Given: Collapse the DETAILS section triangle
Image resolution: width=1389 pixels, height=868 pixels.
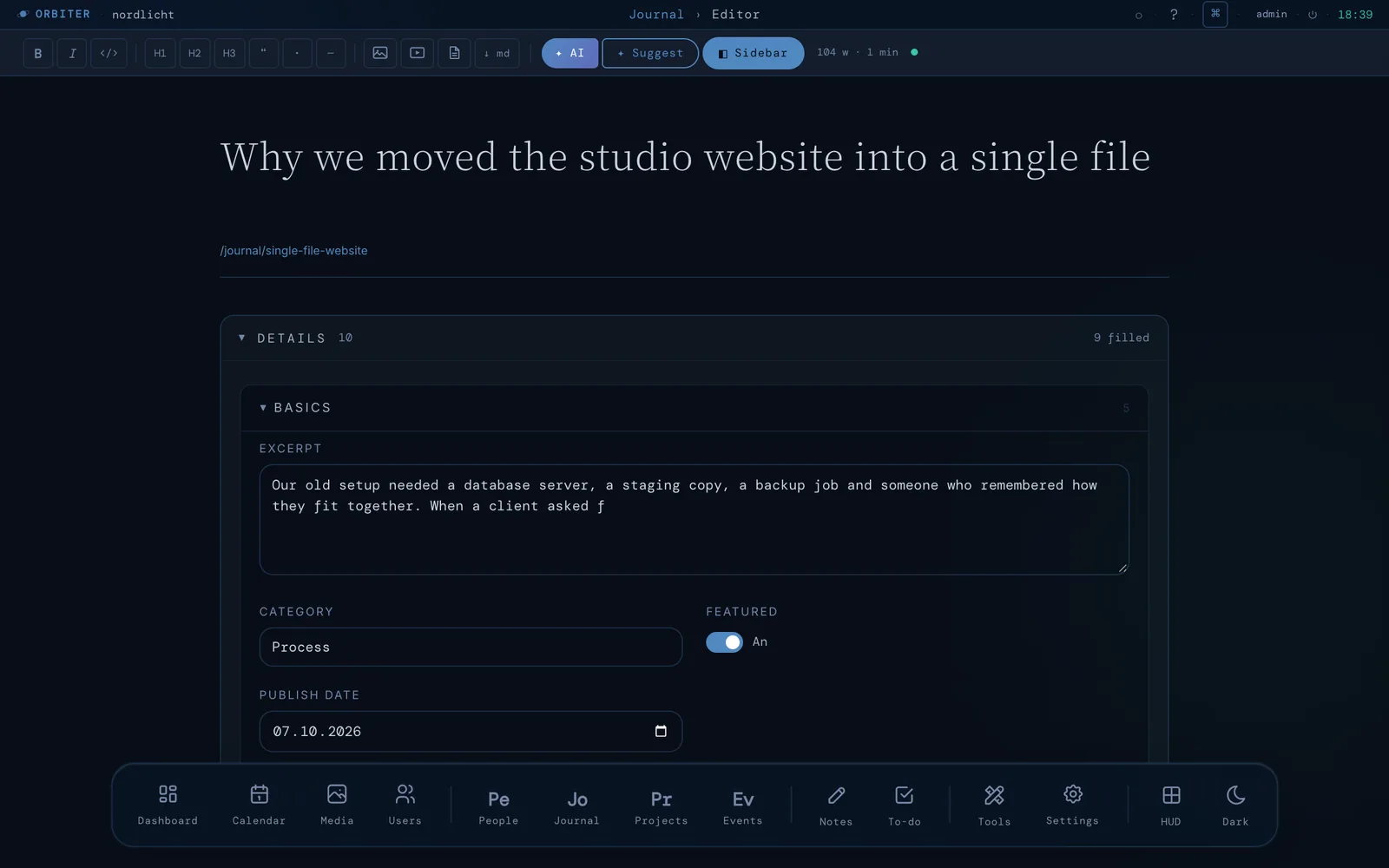Looking at the screenshot, I should click(241, 338).
